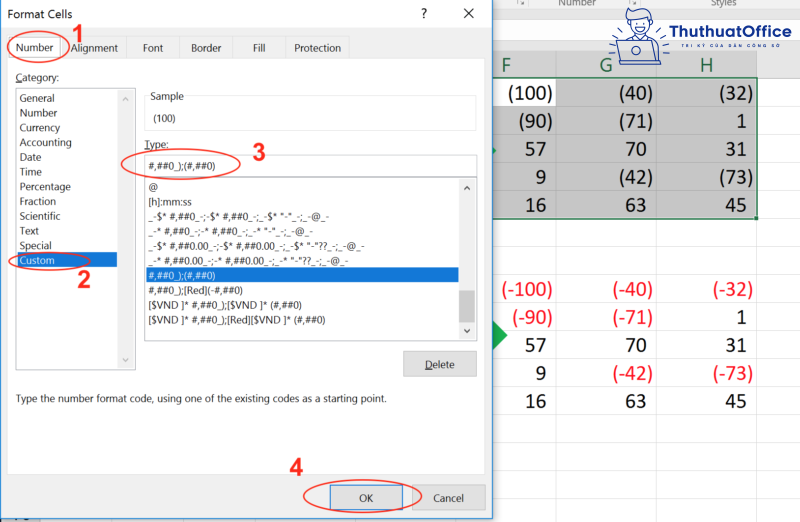
Task: Select column F header in spreadsheet
Action: click(524, 65)
